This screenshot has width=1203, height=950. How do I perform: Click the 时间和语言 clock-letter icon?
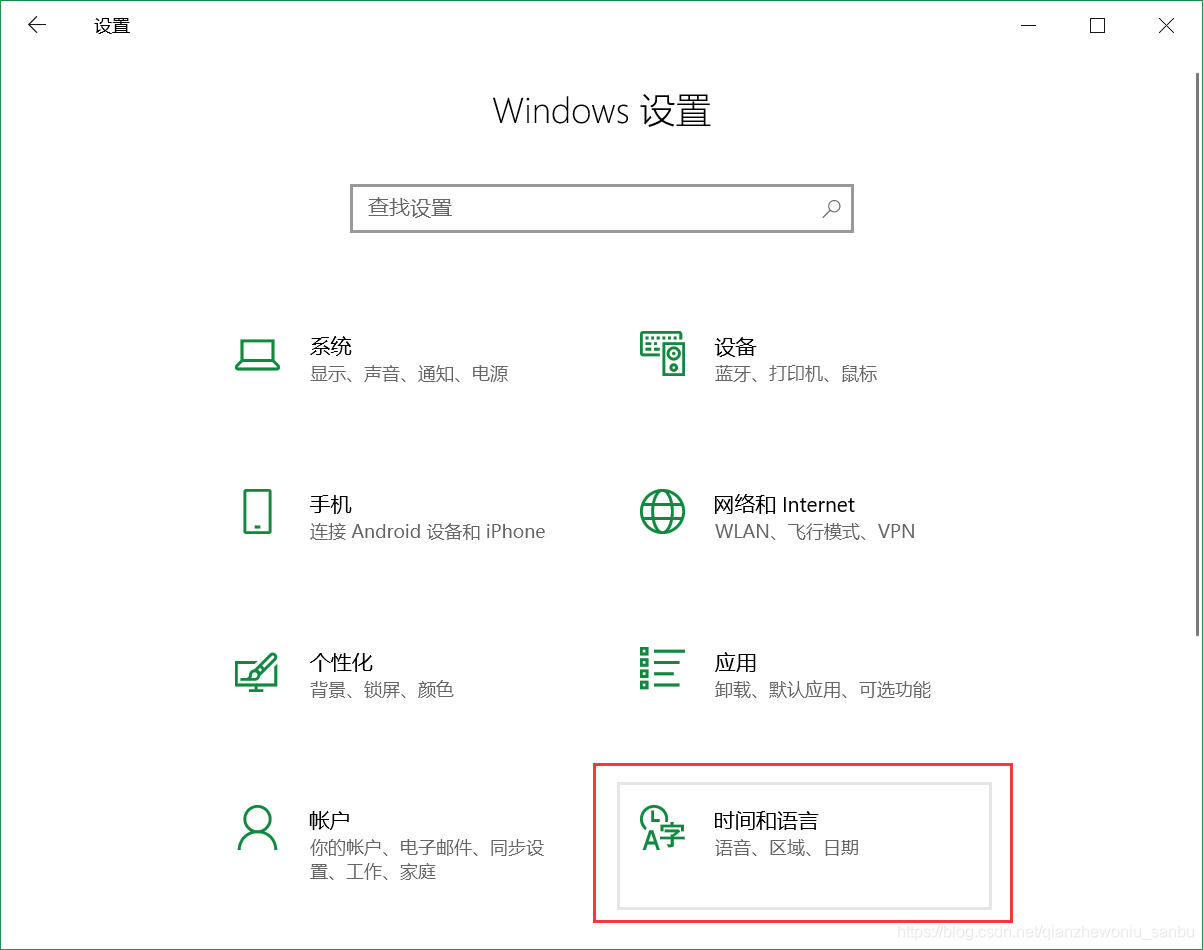point(663,827)
